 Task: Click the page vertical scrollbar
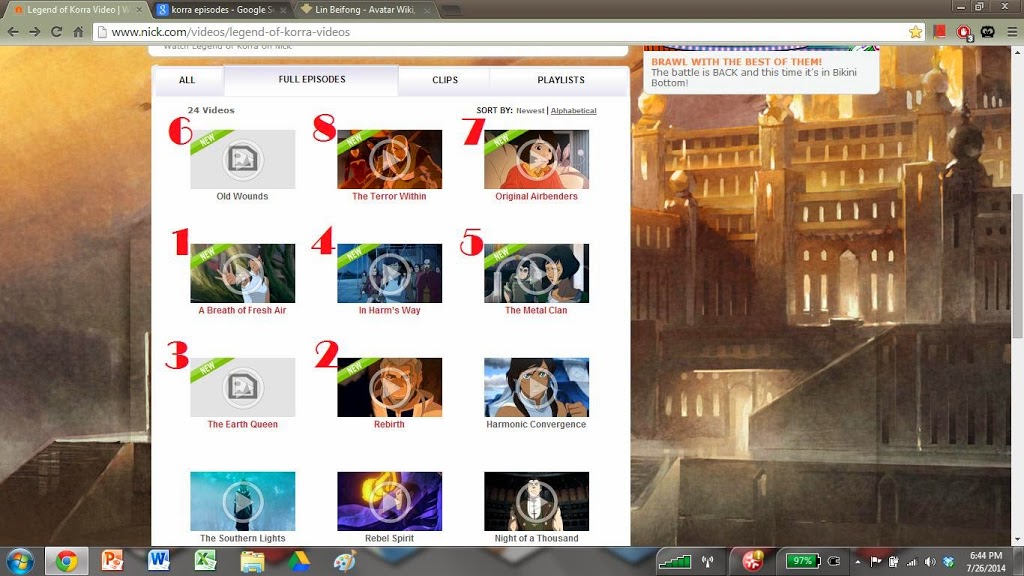click(1018, 266)
